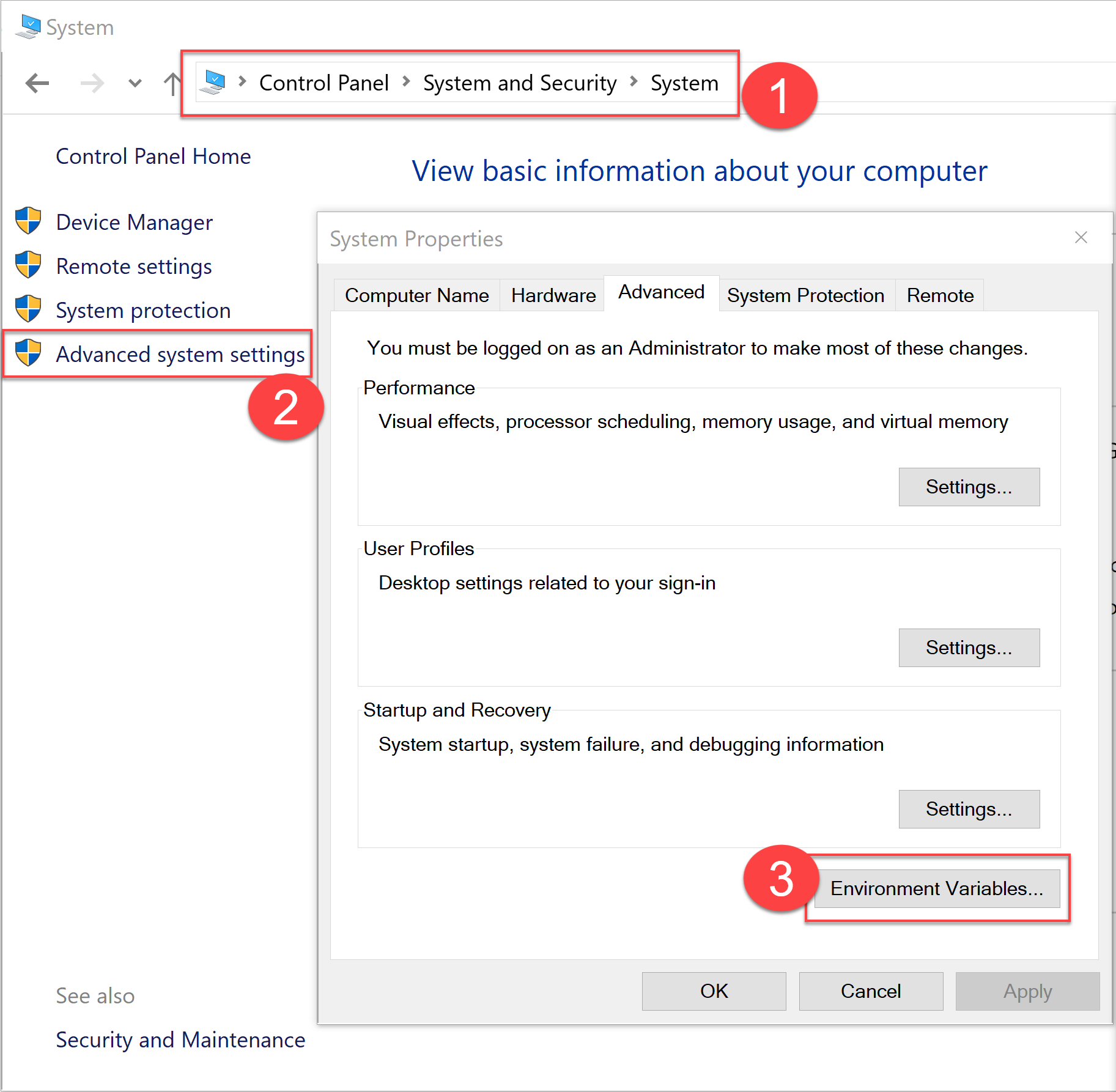Click the Up one level arrow
The height and width of the screenshot is (1092, 1116).
coord(173,84)
